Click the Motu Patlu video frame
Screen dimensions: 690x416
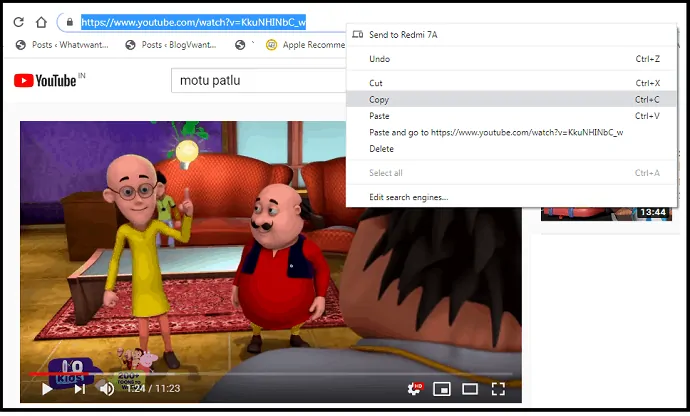(271, 261)
